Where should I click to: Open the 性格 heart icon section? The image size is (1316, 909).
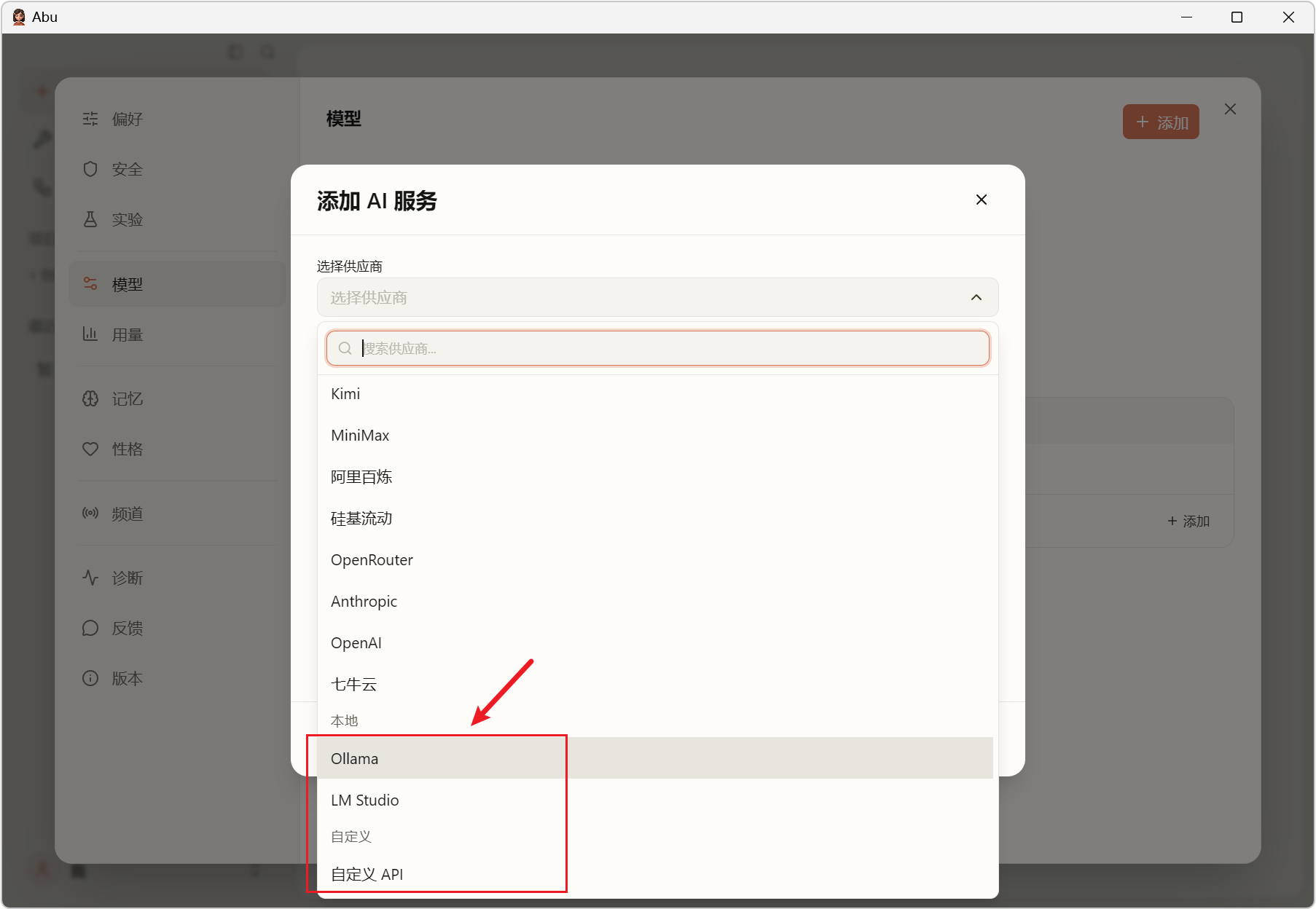pos(90,449)
